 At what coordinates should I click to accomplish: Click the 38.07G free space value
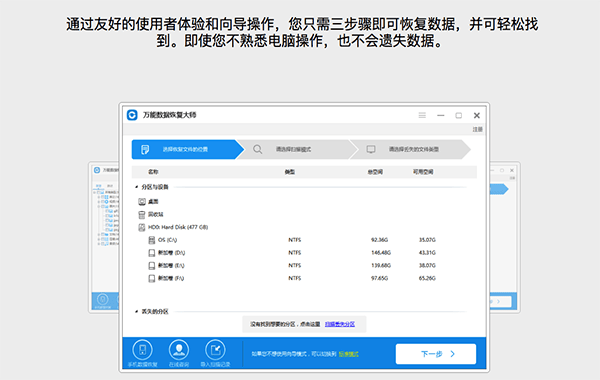[427, 265]
